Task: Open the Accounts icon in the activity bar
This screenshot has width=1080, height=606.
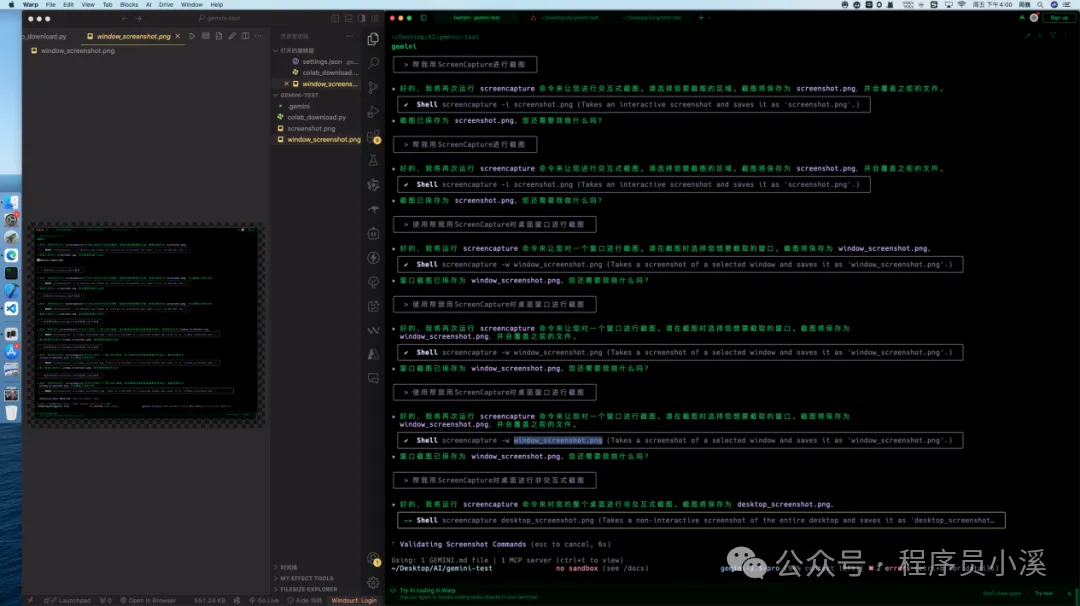Action: pyautogui.click(x=373, y=558)
